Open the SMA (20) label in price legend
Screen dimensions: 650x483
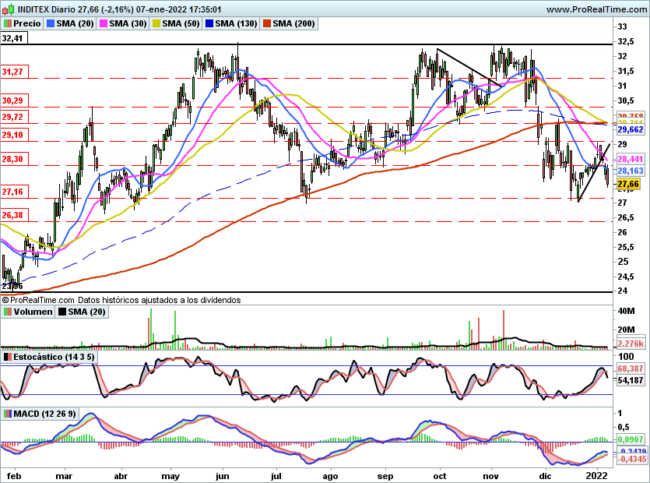pos(75,24)
